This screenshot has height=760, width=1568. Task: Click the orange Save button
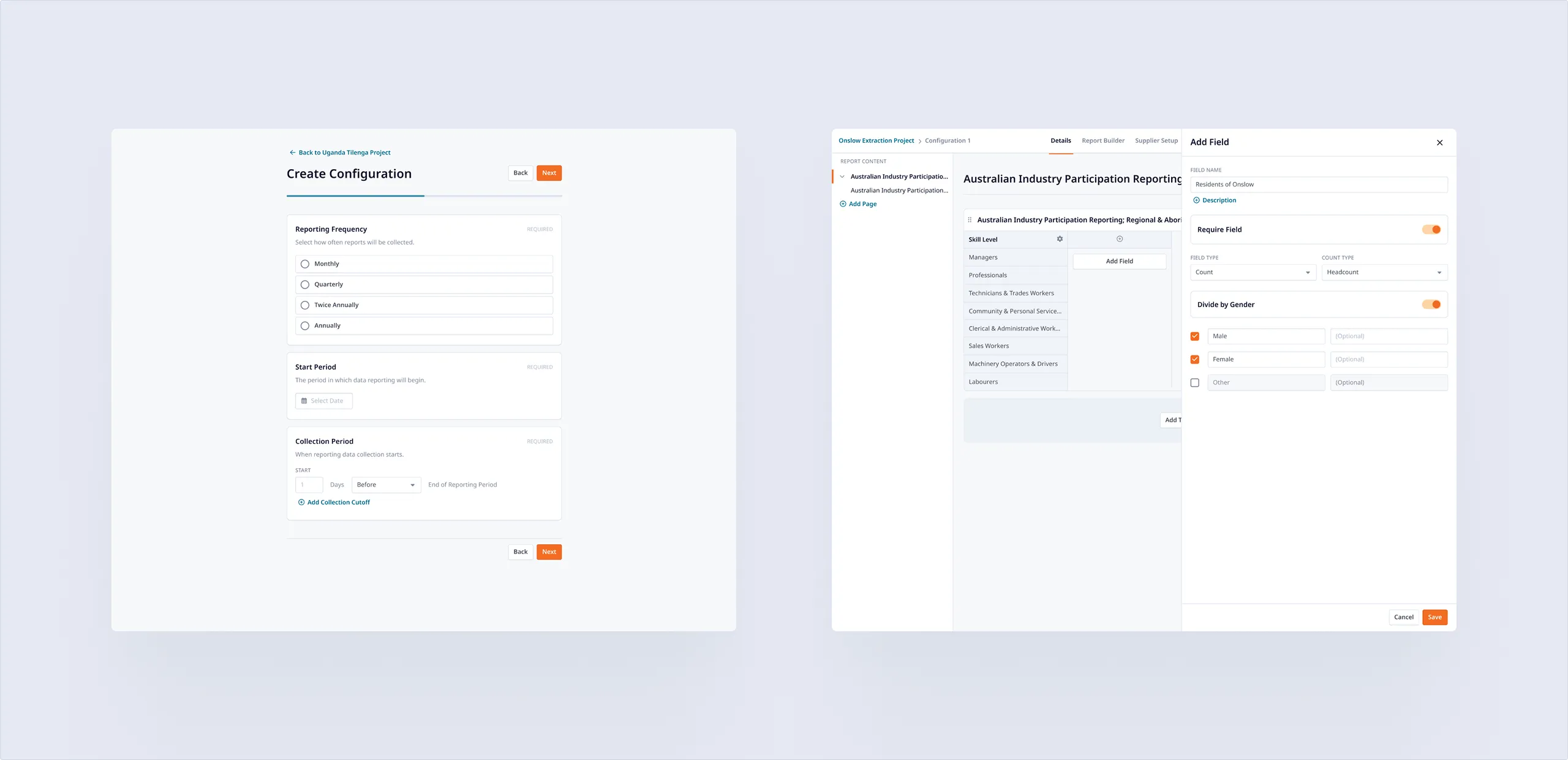(x=1434, y=617)
